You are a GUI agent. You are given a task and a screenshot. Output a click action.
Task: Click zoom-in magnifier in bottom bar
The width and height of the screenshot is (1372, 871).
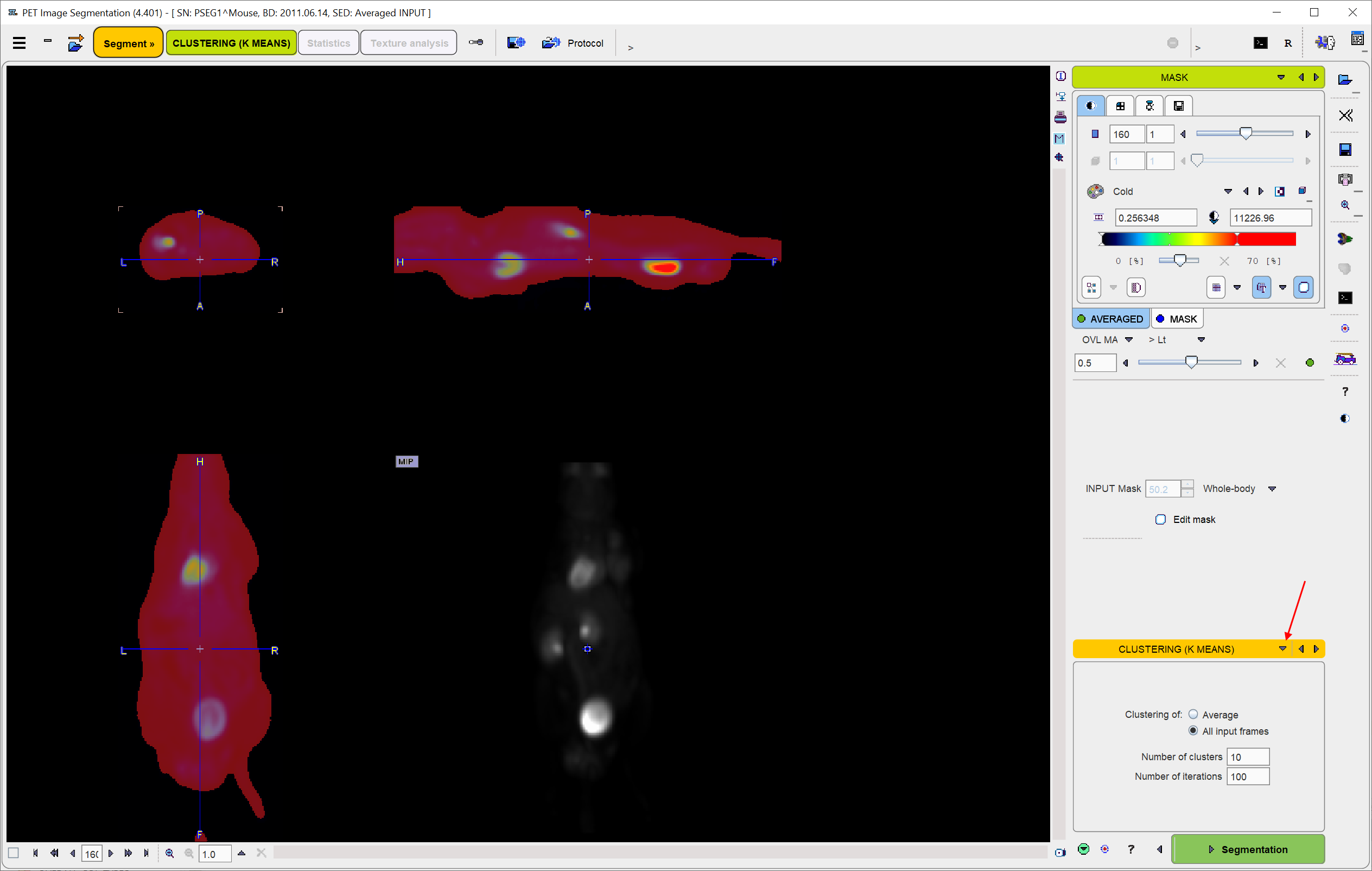169,853
